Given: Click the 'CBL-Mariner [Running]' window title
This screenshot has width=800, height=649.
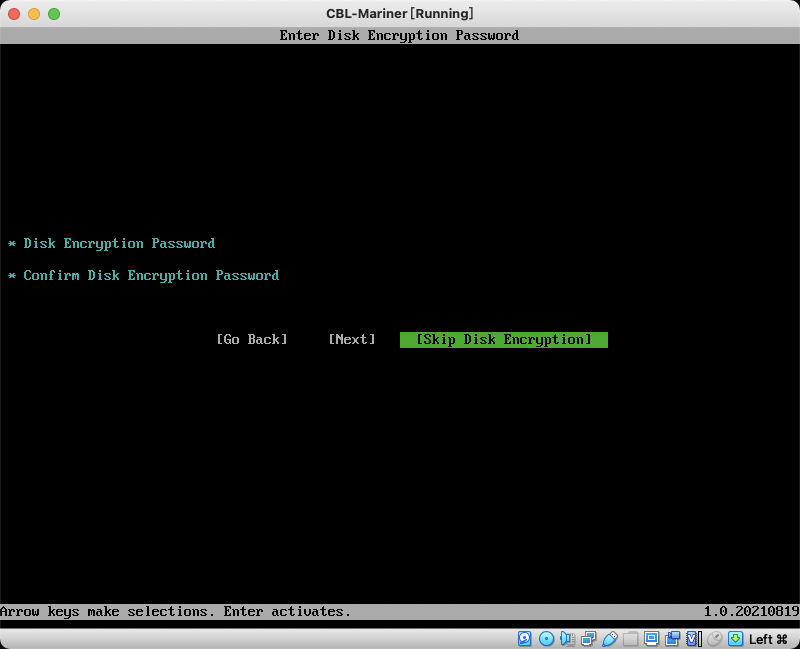Looking at the screenshot, I should pos(400,13).
